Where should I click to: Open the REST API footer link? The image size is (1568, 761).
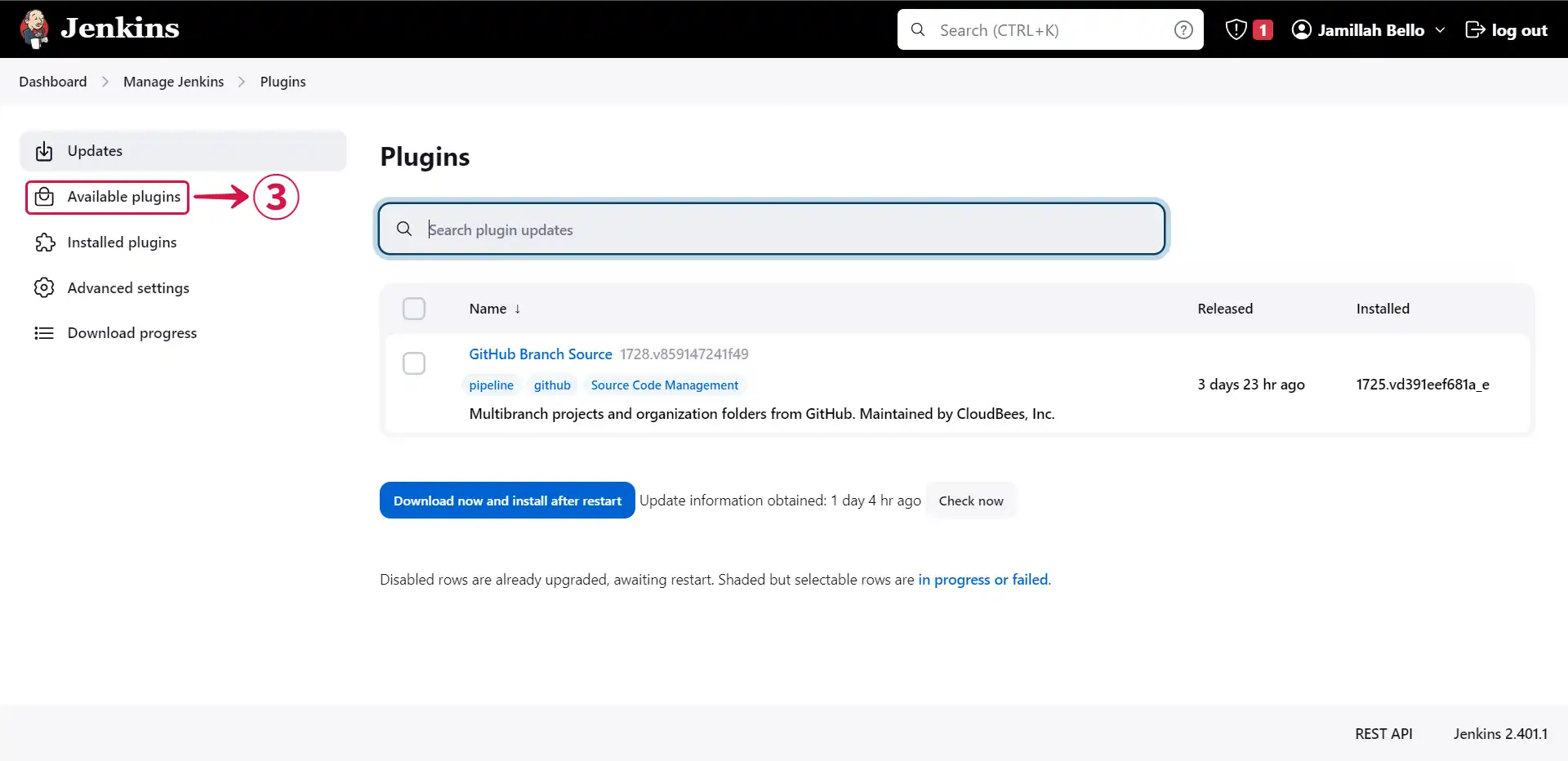[1383, 733]
